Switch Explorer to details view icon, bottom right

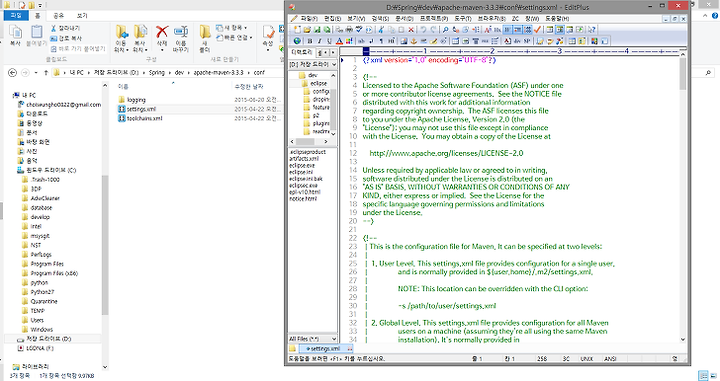(703, 375)
